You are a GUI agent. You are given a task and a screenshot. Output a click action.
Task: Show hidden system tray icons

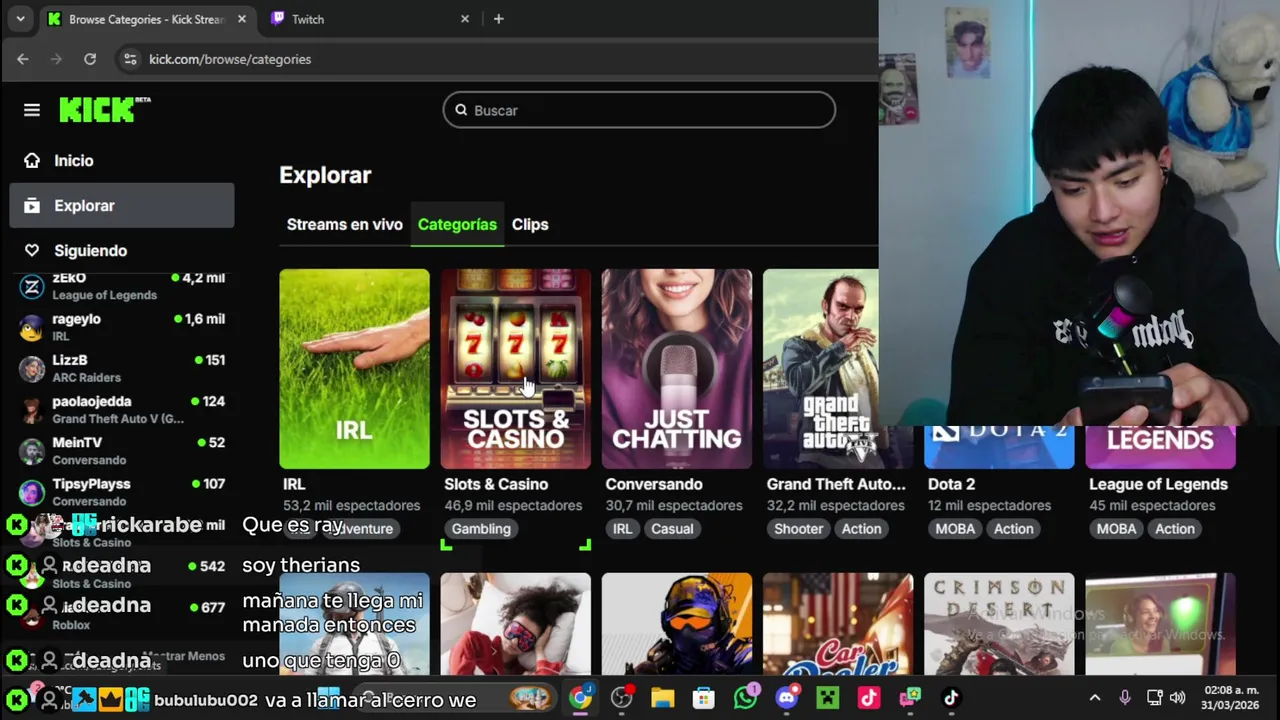(x=1095, y=697)
